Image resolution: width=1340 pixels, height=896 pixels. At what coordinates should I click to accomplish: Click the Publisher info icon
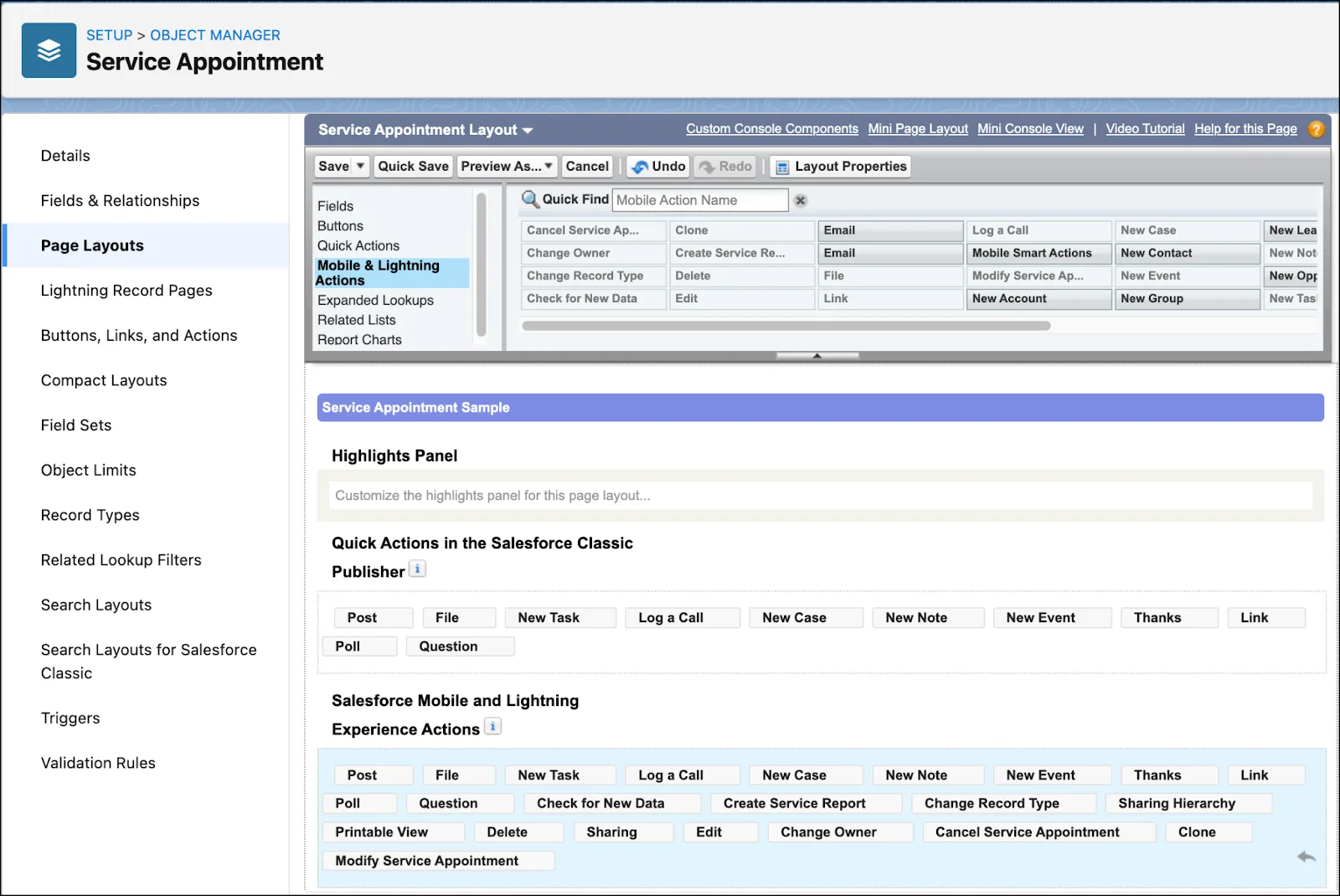(x=417, y=569)
